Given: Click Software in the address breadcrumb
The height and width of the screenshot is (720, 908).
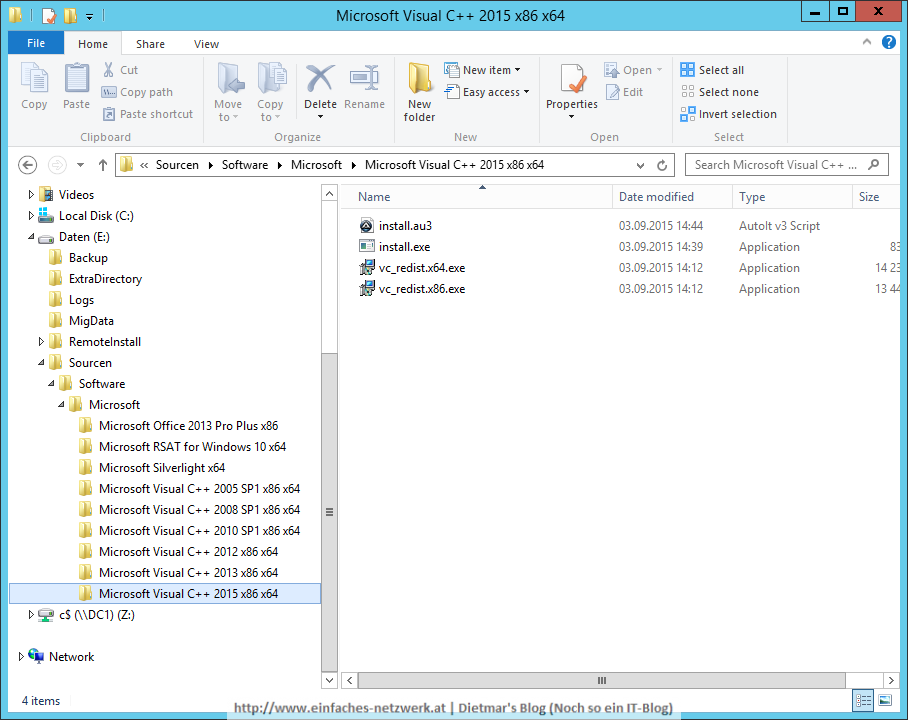Looking at the screenshot, I should 245,165.
